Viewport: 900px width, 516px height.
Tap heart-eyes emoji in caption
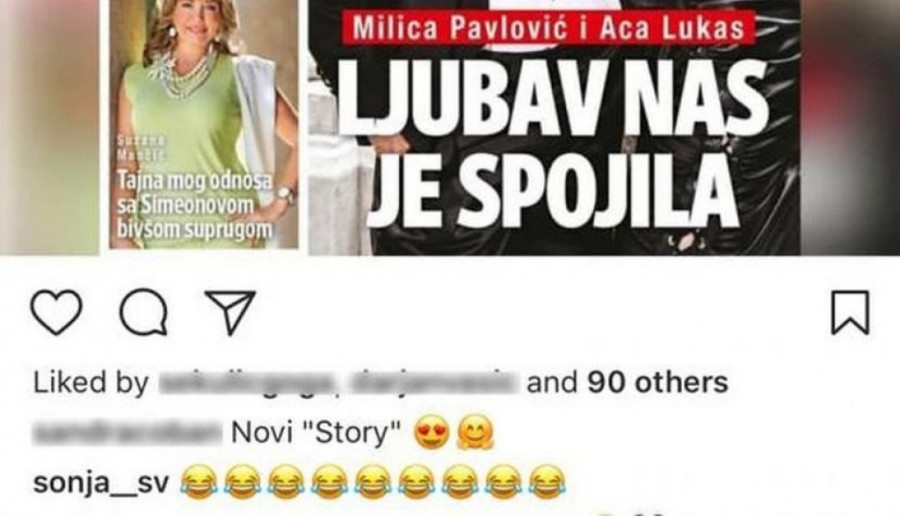(x=432, y=433)
